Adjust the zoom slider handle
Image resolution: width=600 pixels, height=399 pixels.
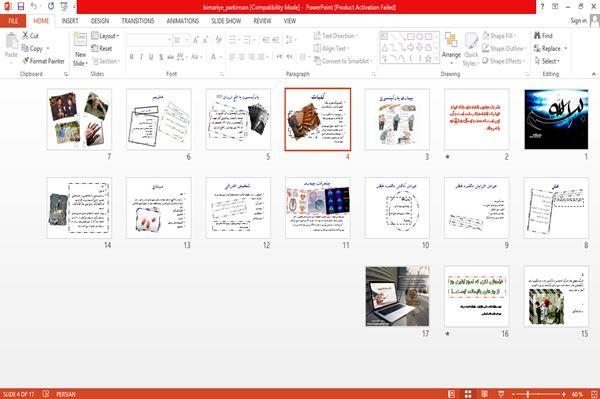point(528,394)
